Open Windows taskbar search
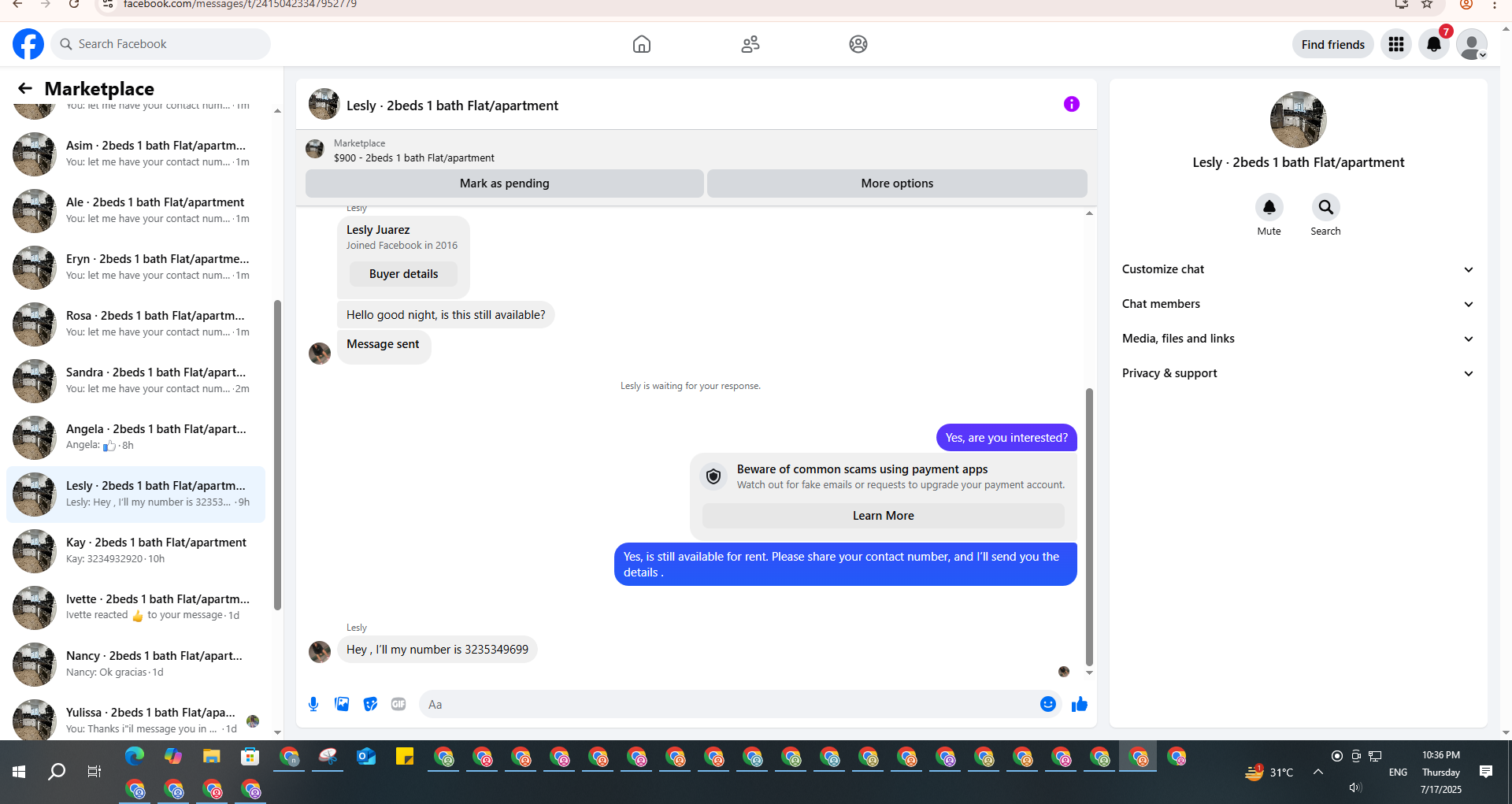The image size is (1512, 804). 57,772
